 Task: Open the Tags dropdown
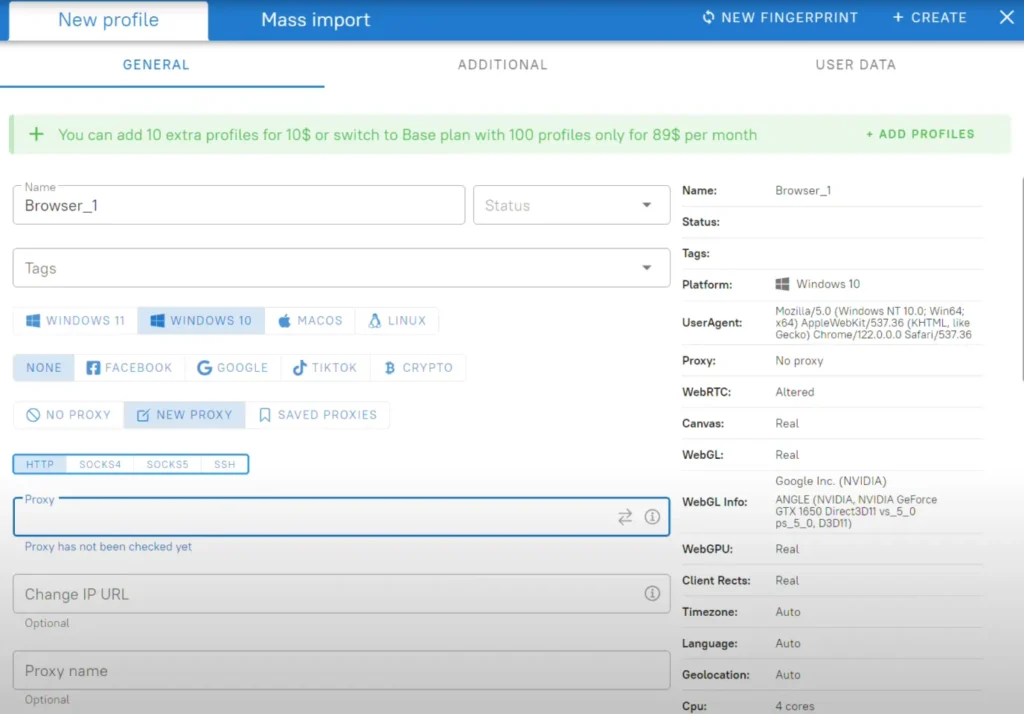click(341, 268)
